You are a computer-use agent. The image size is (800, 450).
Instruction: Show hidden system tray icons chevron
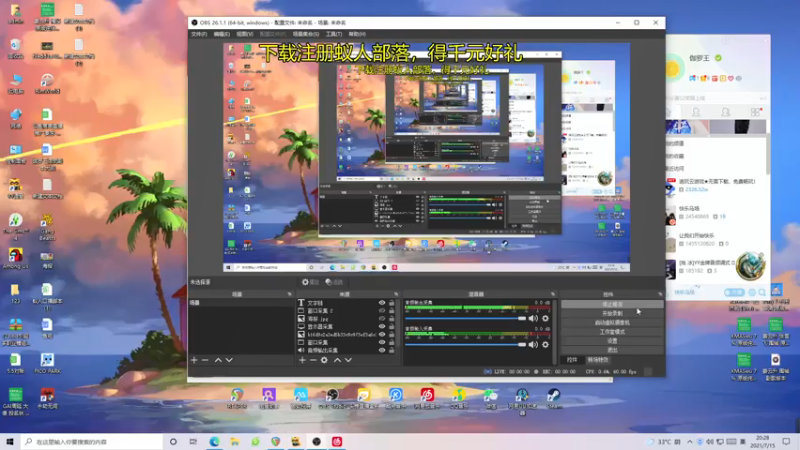click(690, 442)
